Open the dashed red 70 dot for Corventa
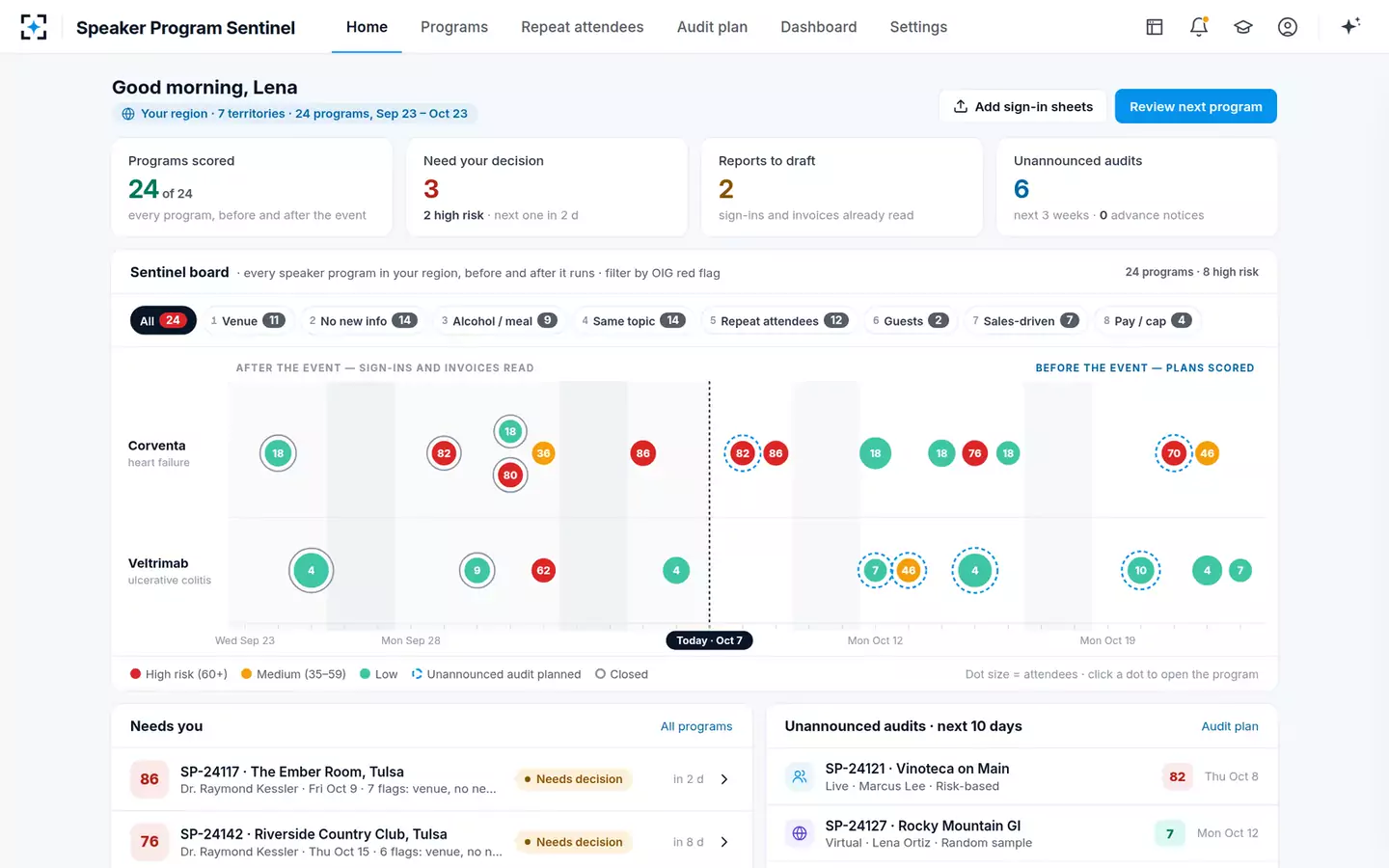Image resolution: width=1389 pixels, height=868 pixels. click(x=1174, y=453)
